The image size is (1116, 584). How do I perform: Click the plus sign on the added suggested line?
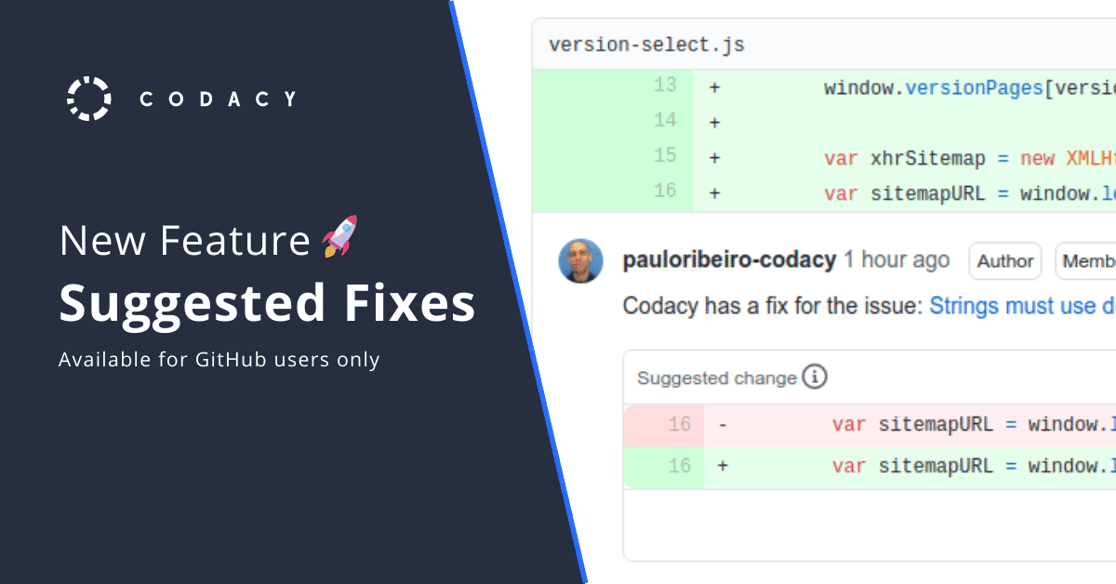point(723,466)
